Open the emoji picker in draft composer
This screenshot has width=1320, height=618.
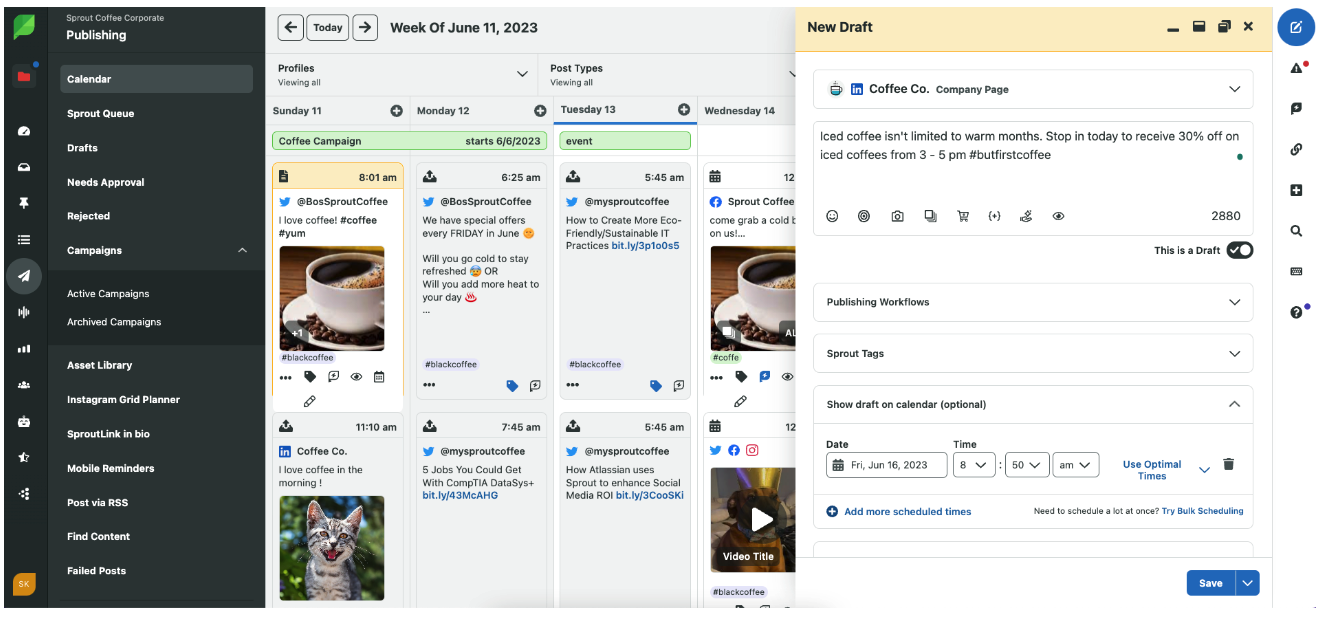pos(832,216)
